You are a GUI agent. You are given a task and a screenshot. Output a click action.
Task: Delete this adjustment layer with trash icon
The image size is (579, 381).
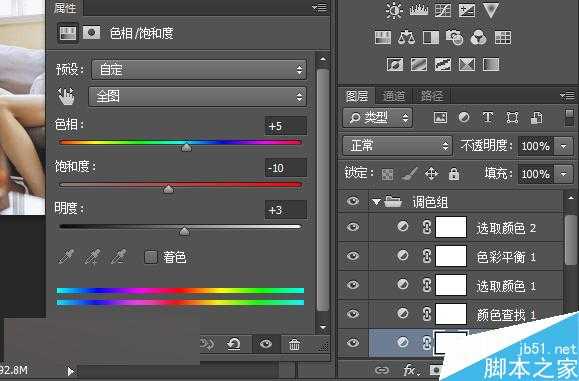coord(294,344)
